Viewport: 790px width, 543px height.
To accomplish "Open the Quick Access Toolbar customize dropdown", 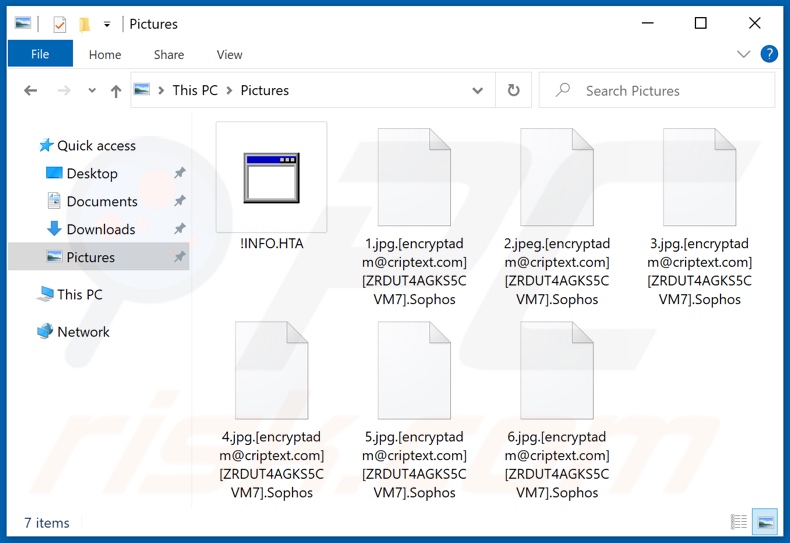I will (x=107, y=24).
